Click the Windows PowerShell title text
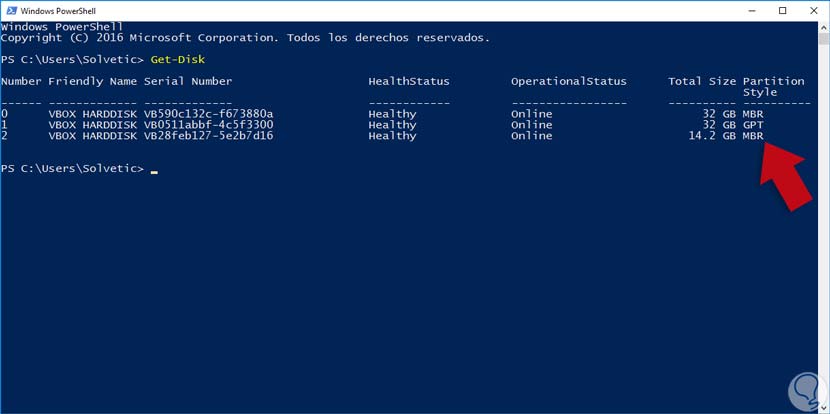Screen dimensions: 830x414 pos(62,10)
